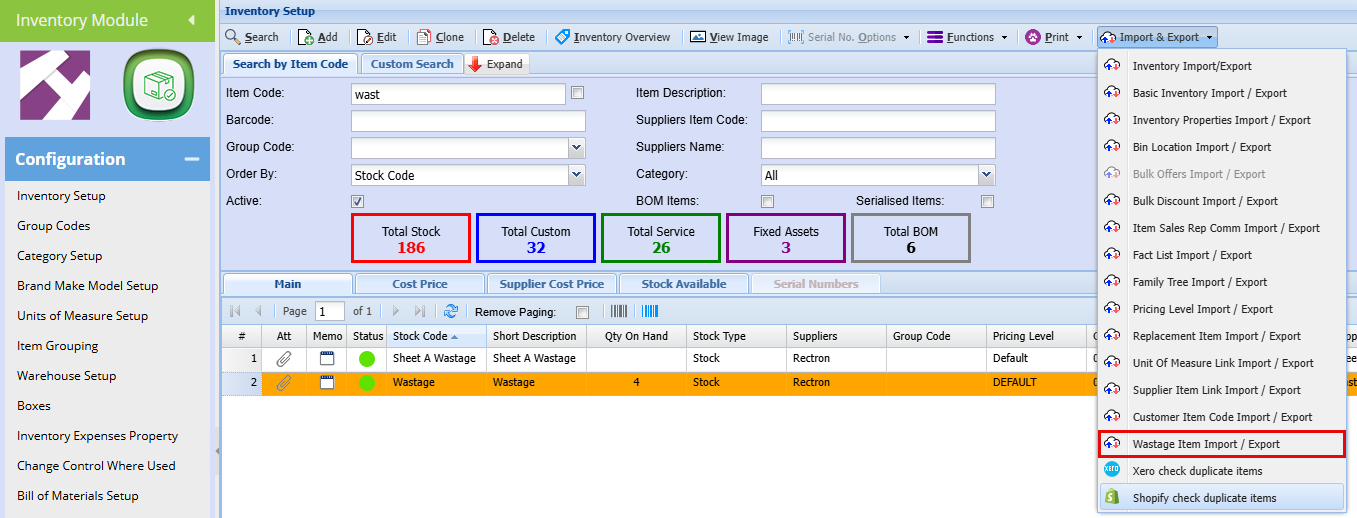Select Wastage Item Import / Export

point(1221,444)
